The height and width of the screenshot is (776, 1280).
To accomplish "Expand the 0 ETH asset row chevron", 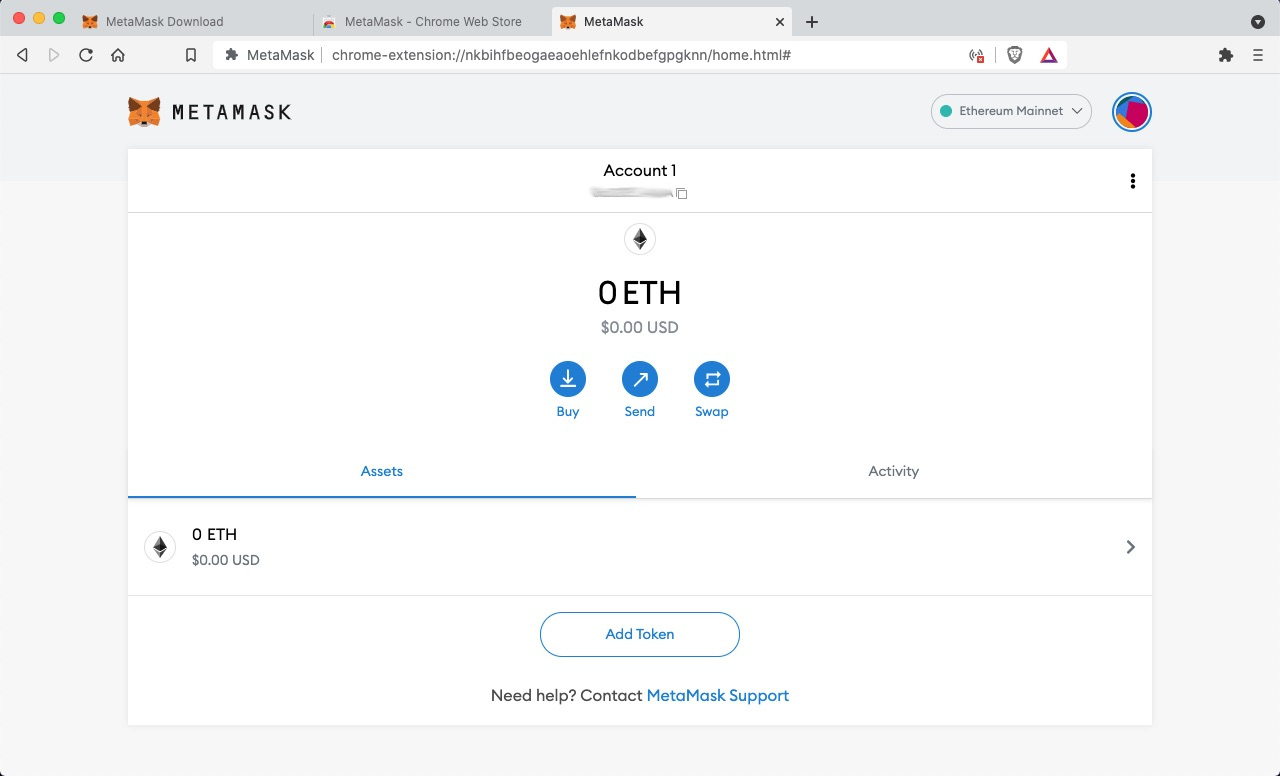I will point(1130,547).
